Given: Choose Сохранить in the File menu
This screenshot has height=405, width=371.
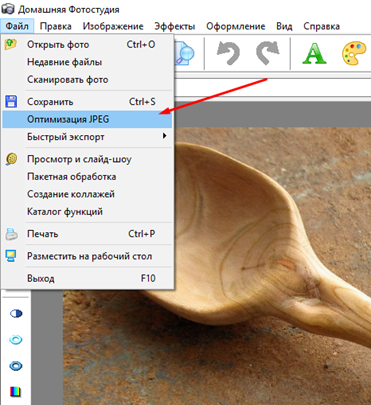Looking at the screenshot, I should pos(87,102).
